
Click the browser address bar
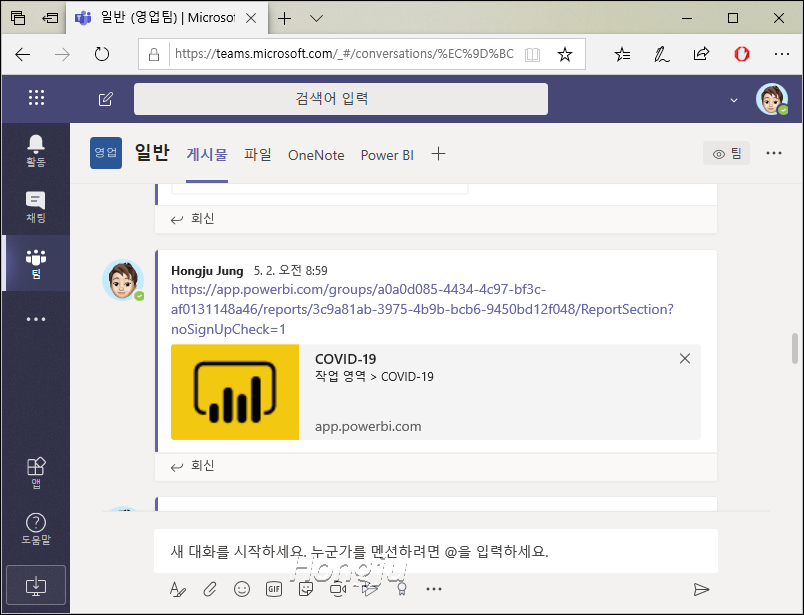[344, 54]
